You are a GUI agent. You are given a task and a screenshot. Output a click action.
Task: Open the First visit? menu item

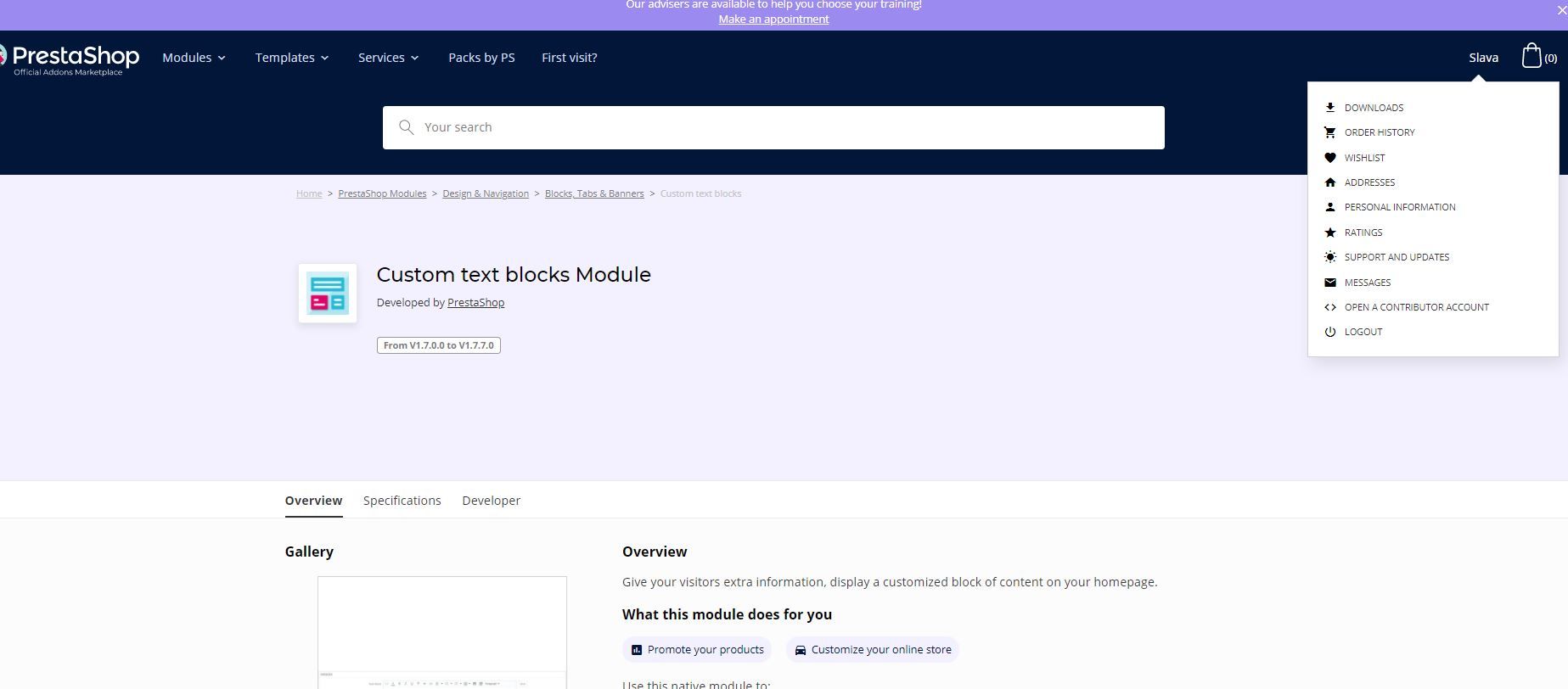pos(570,58)
